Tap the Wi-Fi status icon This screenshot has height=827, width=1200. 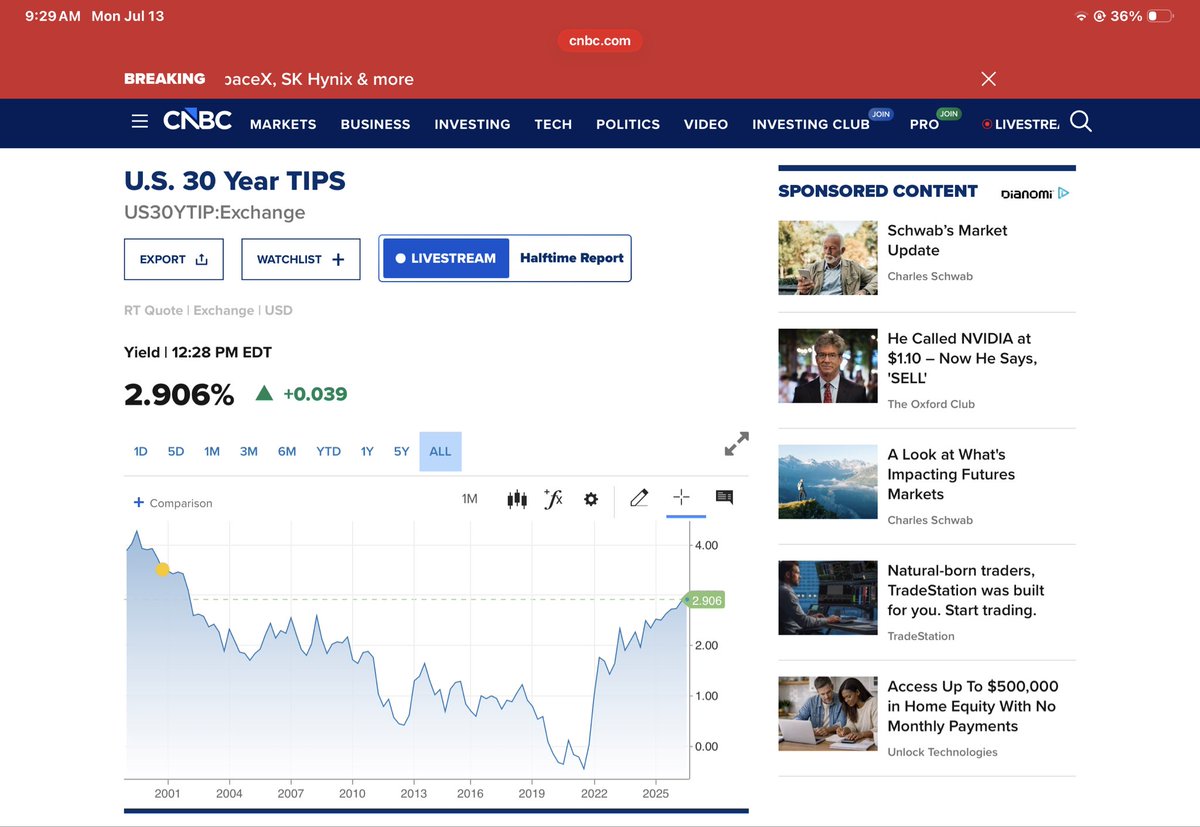click(x=1081, y=17)
